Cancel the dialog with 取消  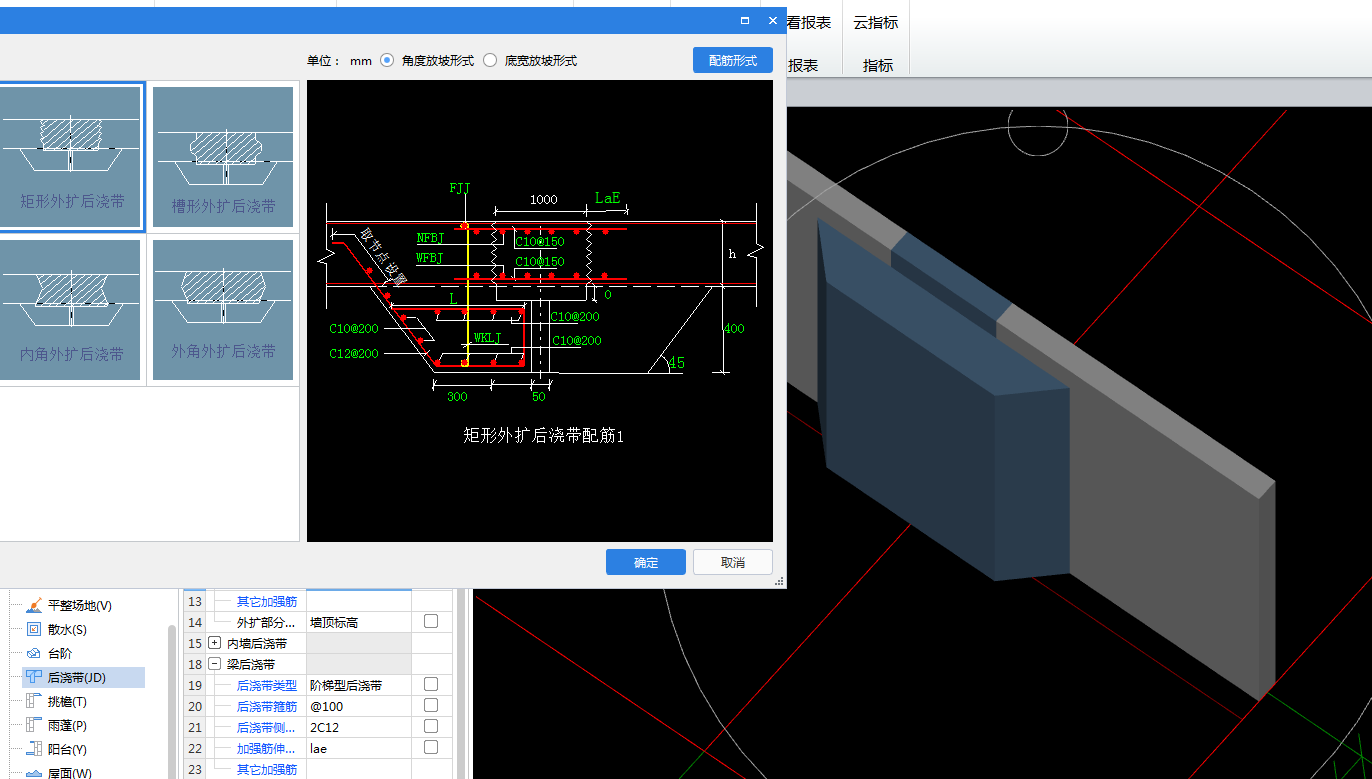coord(733,562)
